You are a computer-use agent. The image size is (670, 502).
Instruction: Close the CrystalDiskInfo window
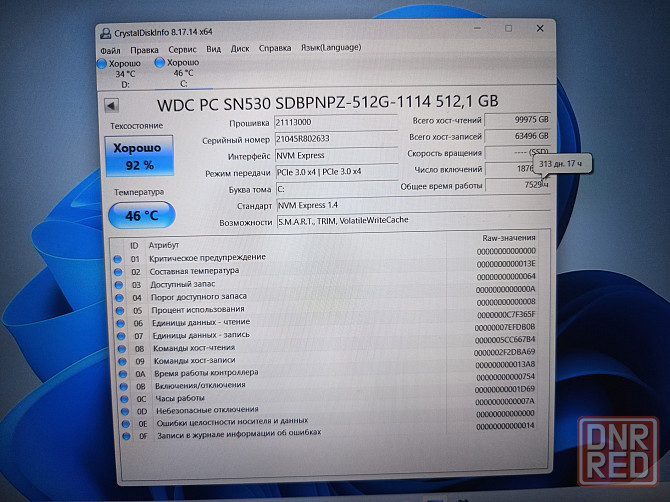[x=540, y=28]
